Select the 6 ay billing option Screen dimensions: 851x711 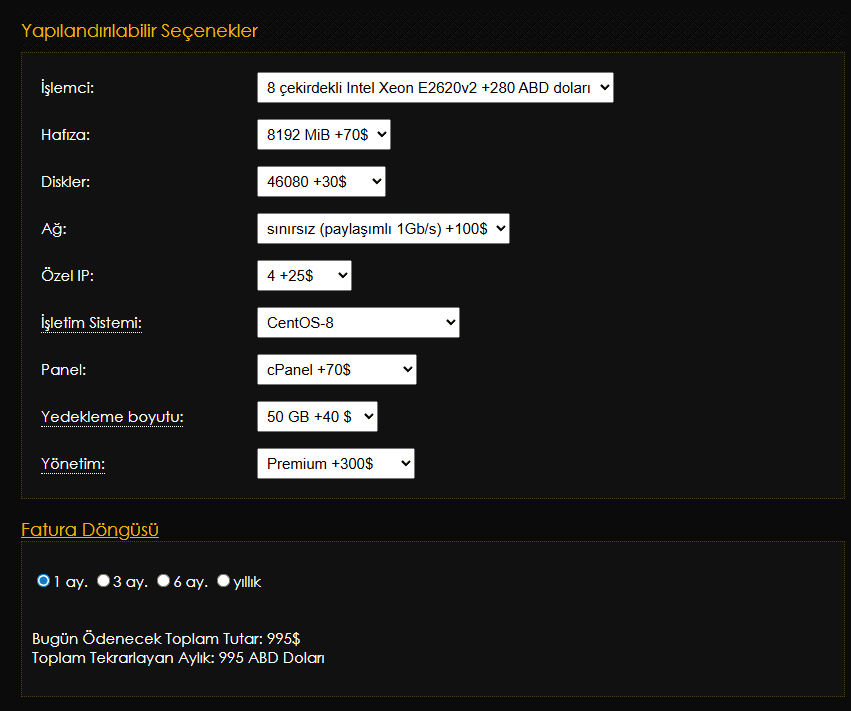[163, 581]
